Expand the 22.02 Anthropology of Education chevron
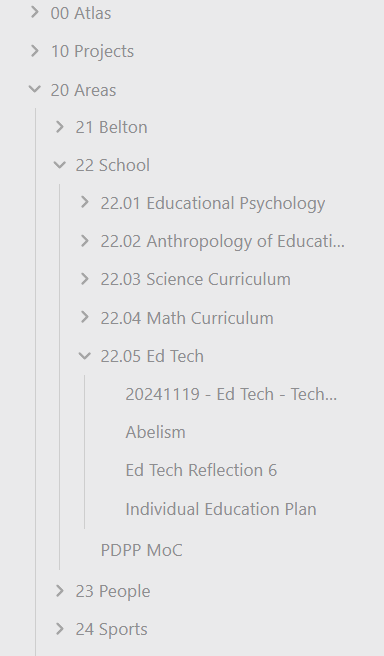Screen dimensions: 384x656 coord(85,241)
